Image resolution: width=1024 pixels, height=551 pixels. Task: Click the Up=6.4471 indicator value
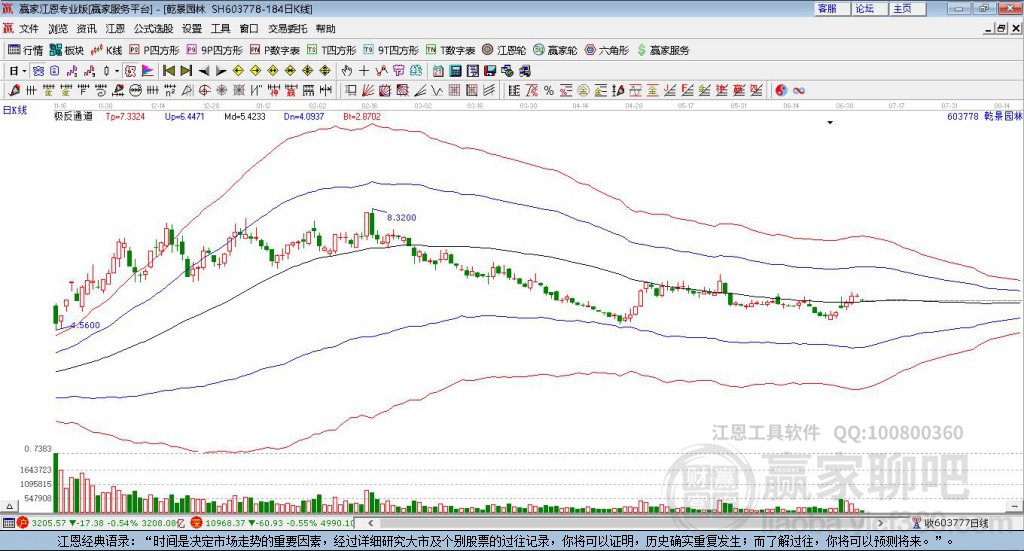(x=185, y=116)
